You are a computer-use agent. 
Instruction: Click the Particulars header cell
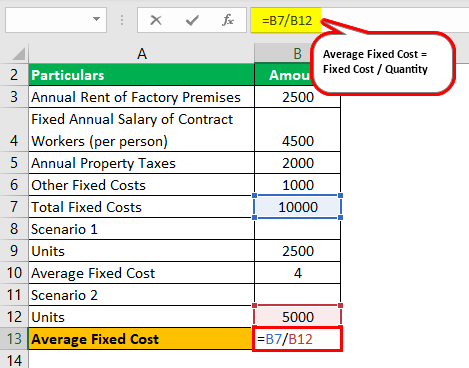(141, 75)
